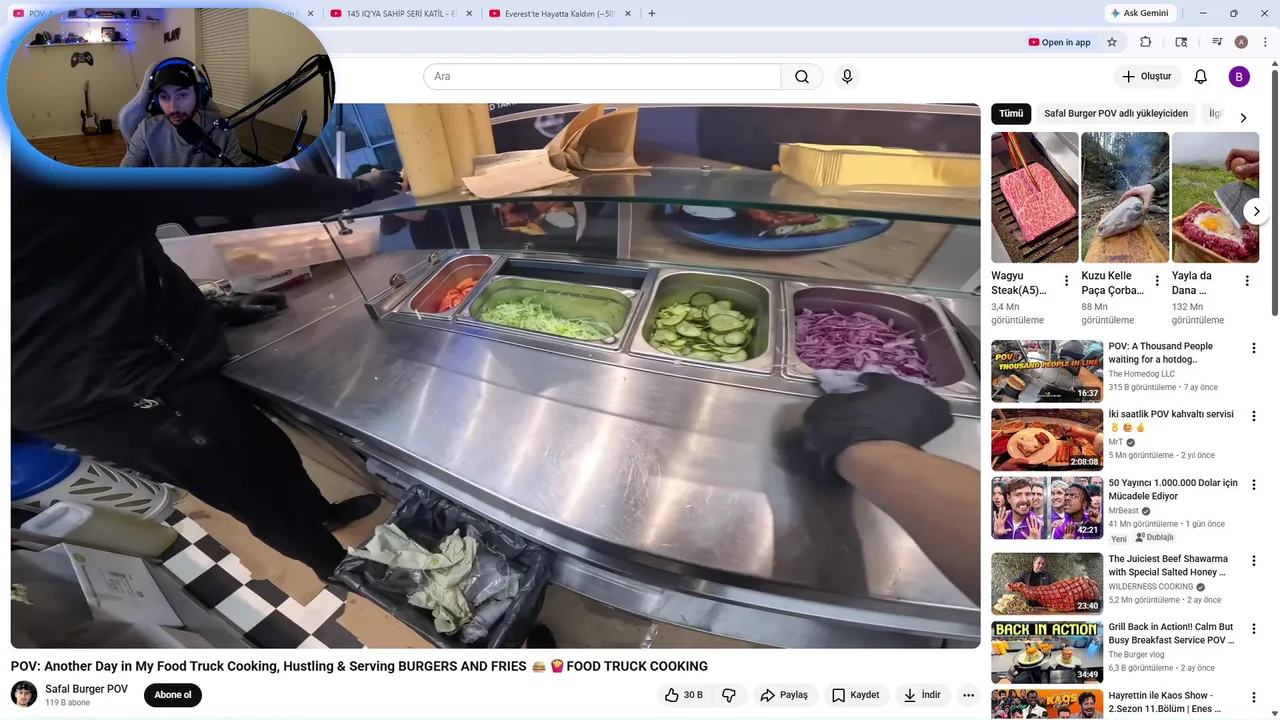Screen dimensions: 1280x720
Task: Bookmark this page with star icon
Action: point(1112,42)
